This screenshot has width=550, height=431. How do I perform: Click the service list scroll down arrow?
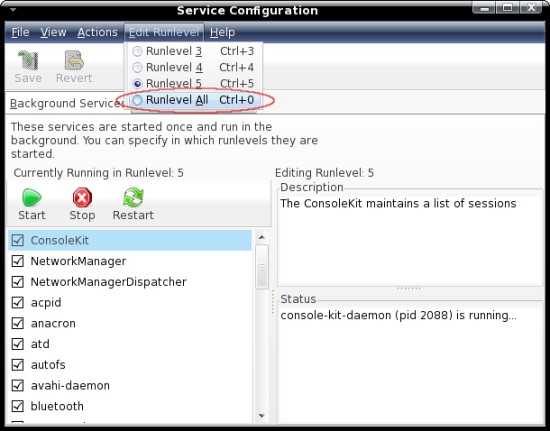pyautogui.click(x=262, y=416)
